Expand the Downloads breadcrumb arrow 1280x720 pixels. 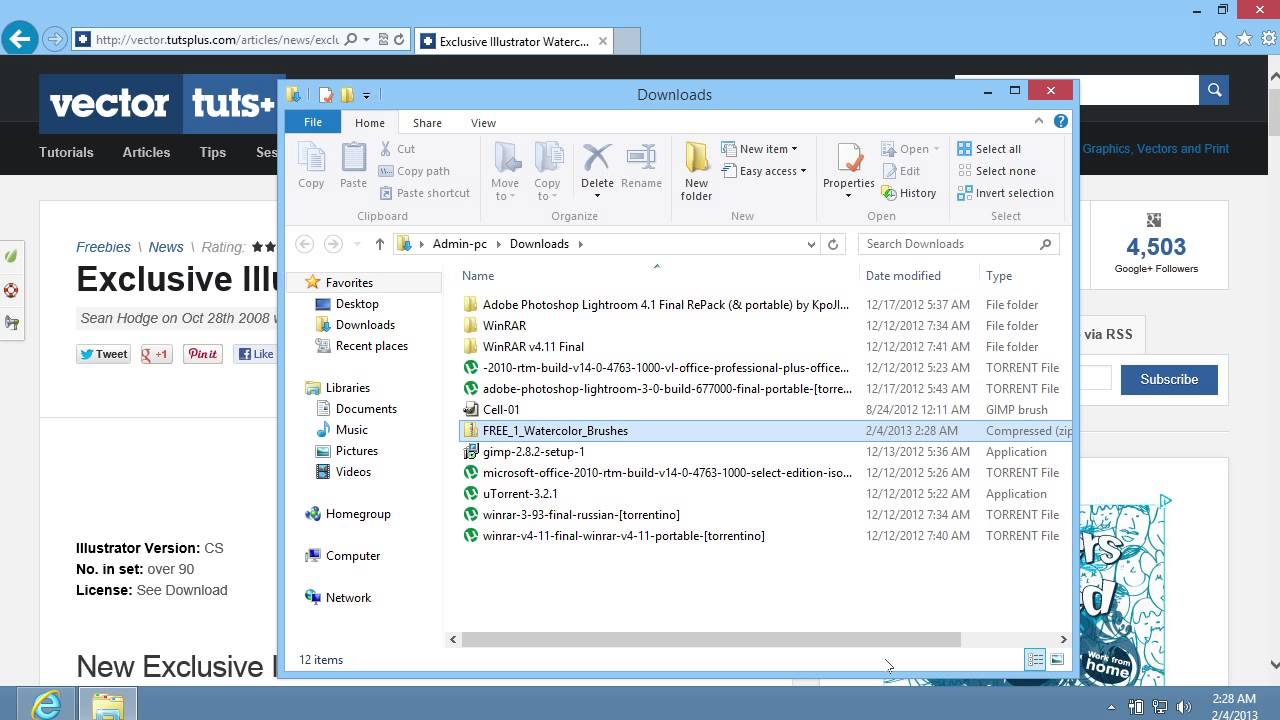tap(580, 244)
